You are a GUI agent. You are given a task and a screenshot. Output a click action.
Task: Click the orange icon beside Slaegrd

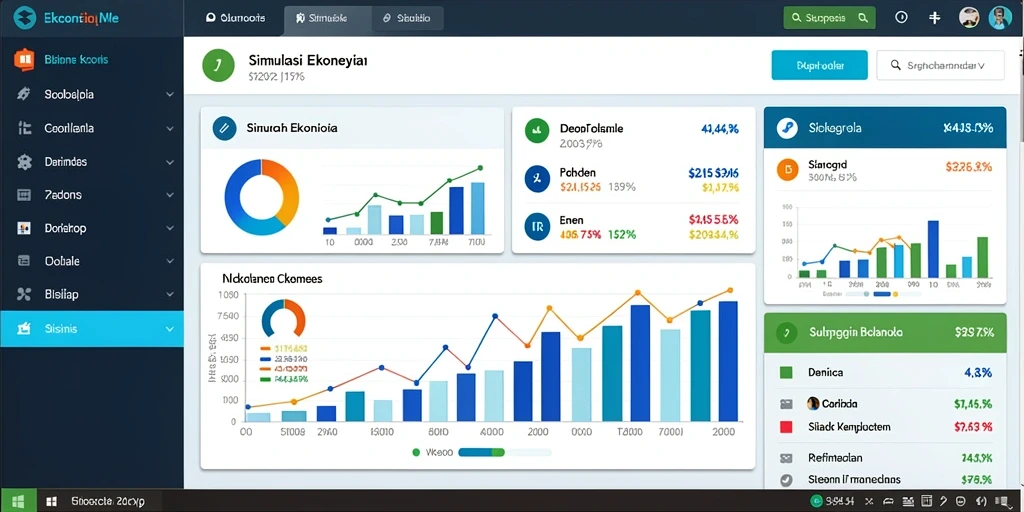(788, 169)
